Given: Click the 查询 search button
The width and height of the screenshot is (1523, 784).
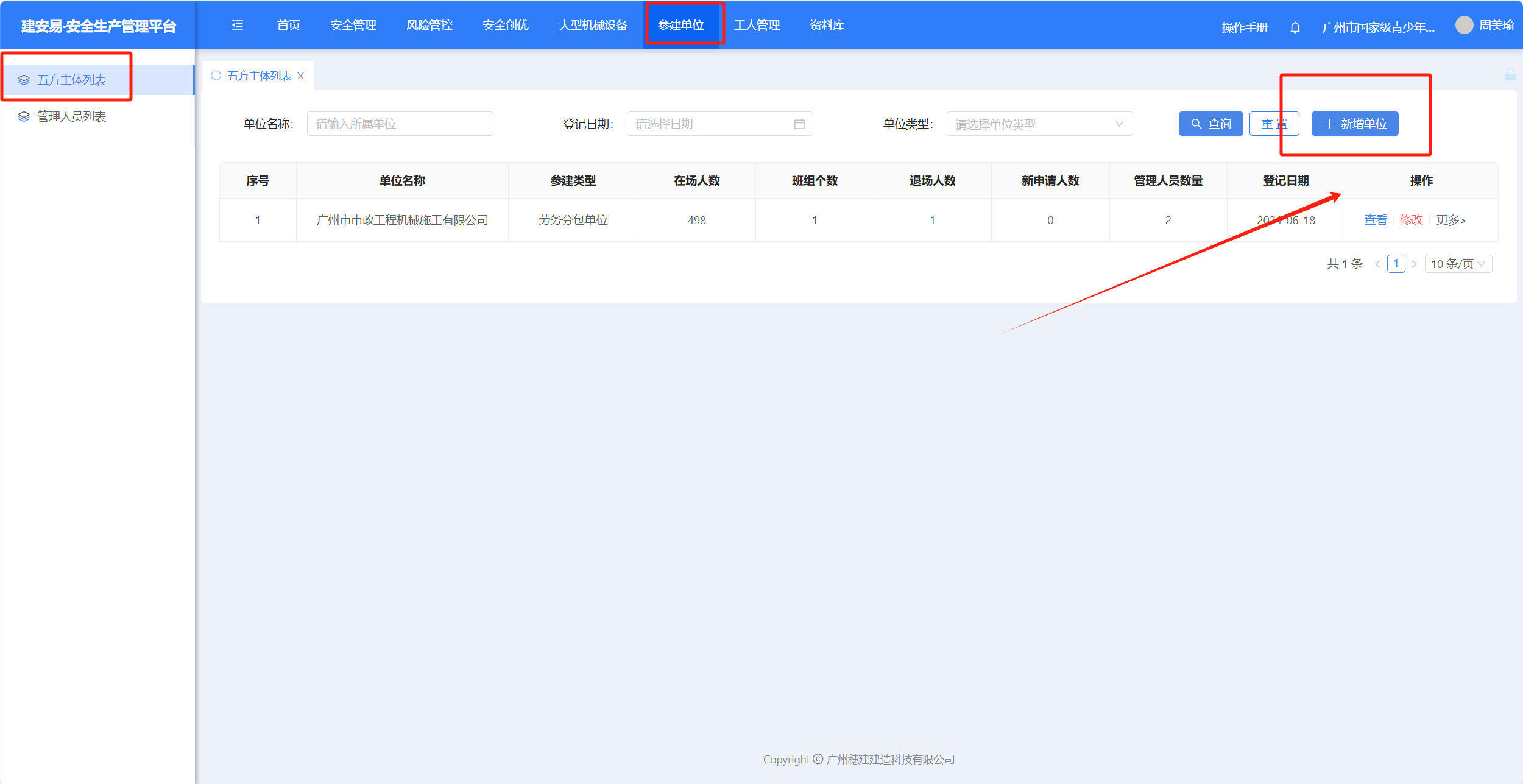Looking at the screenshot, I should click(x=1210, y=124).
